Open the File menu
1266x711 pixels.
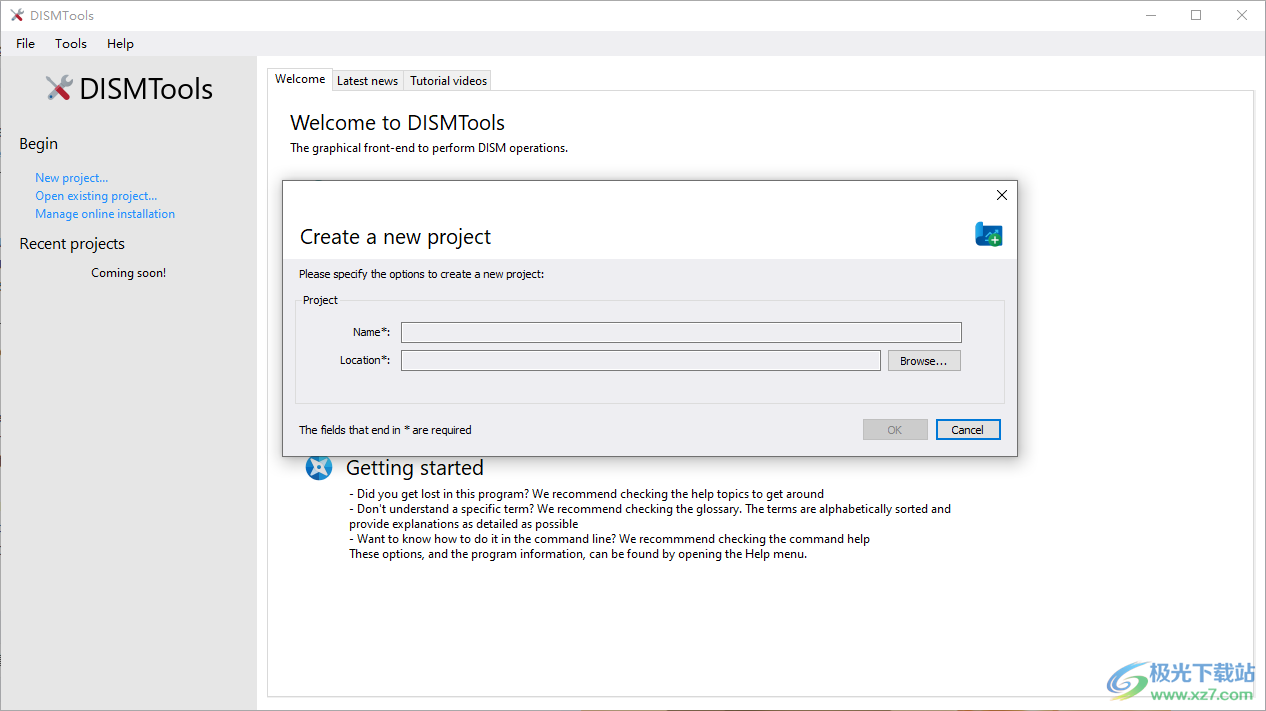(x=25, y=43)
